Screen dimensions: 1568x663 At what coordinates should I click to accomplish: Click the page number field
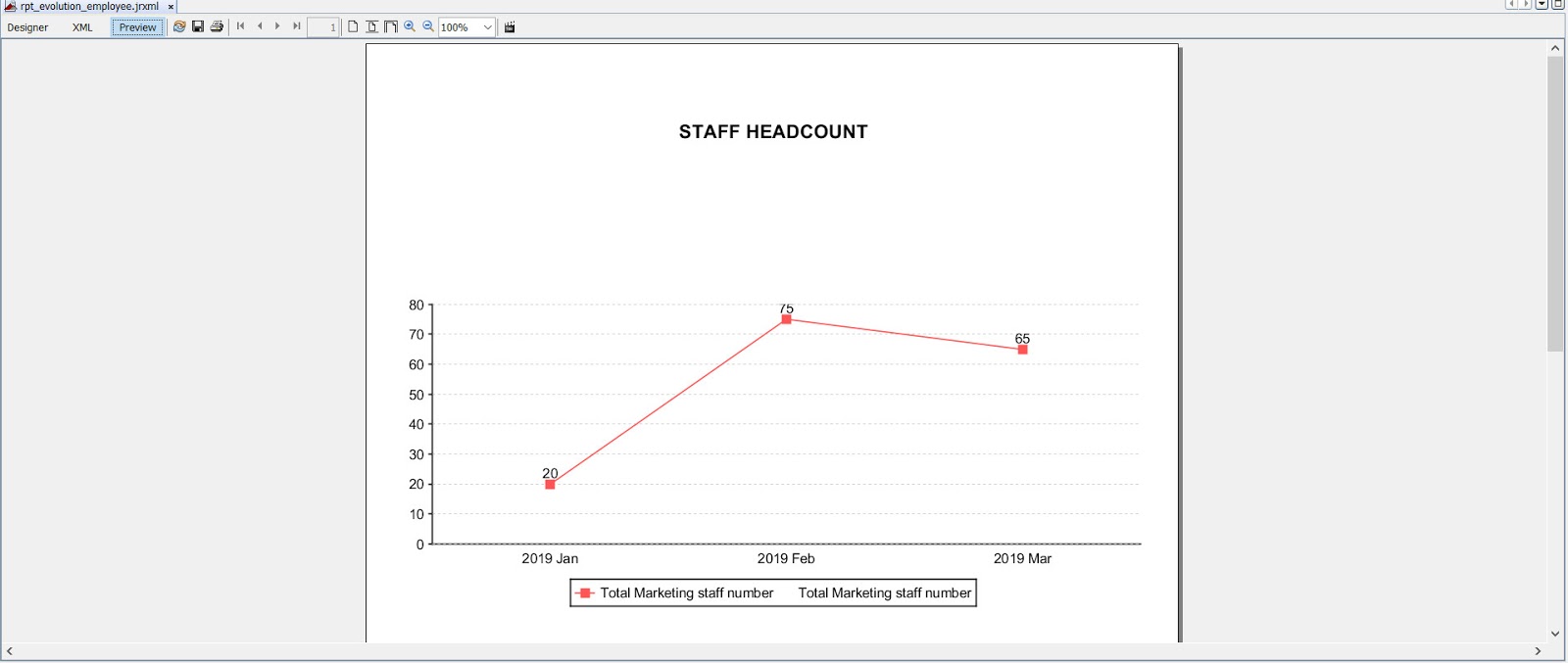322,27
